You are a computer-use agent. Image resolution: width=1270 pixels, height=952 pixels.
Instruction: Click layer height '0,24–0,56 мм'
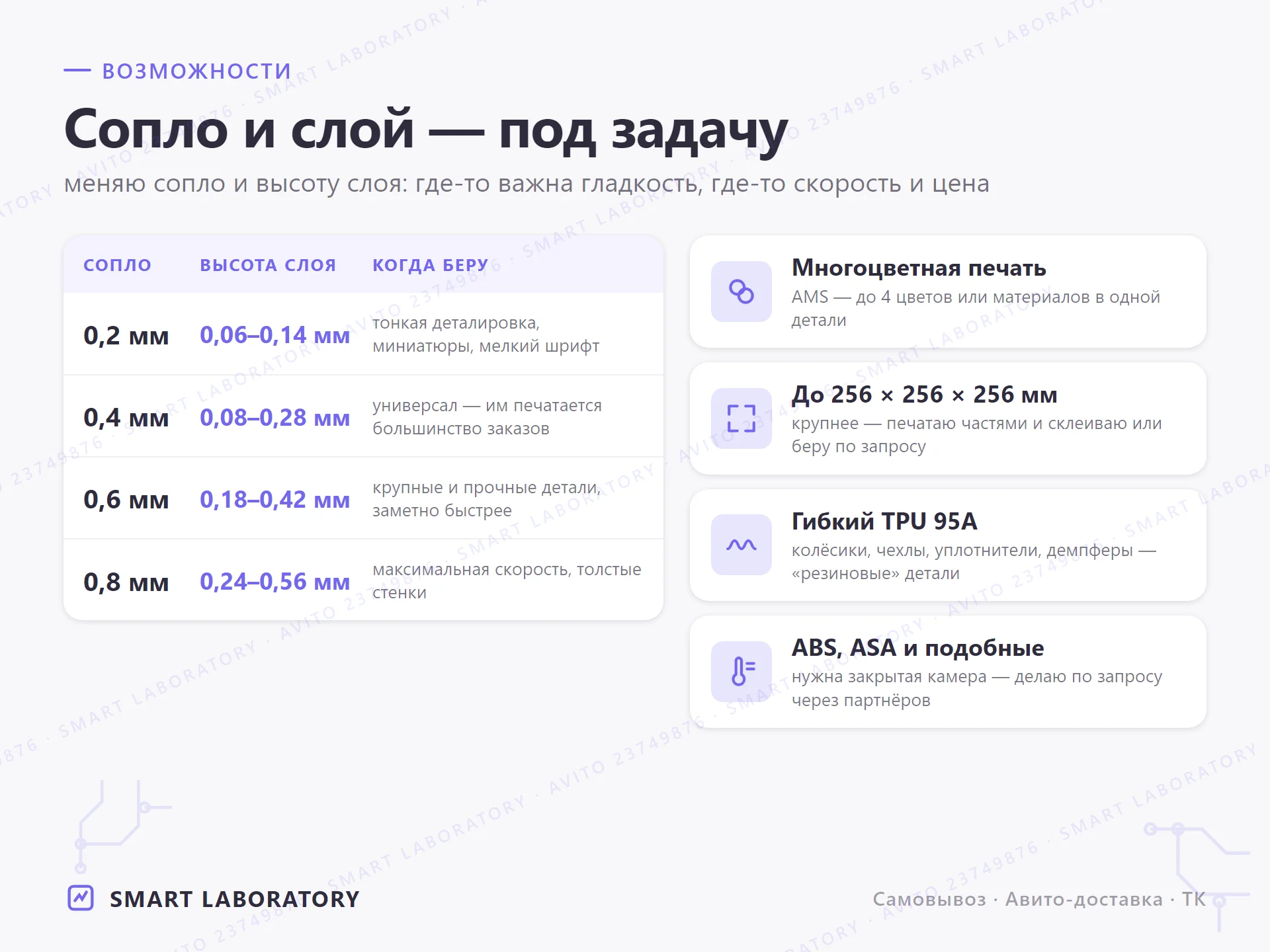(275, 582)
